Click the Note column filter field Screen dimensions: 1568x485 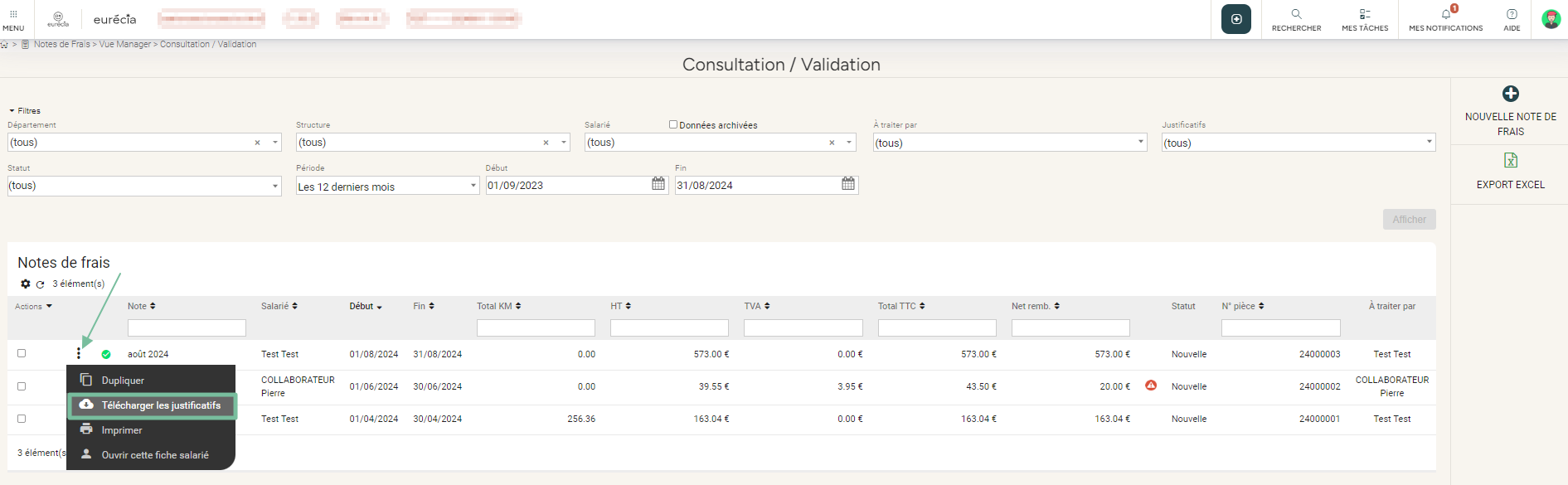click(187, 328)
